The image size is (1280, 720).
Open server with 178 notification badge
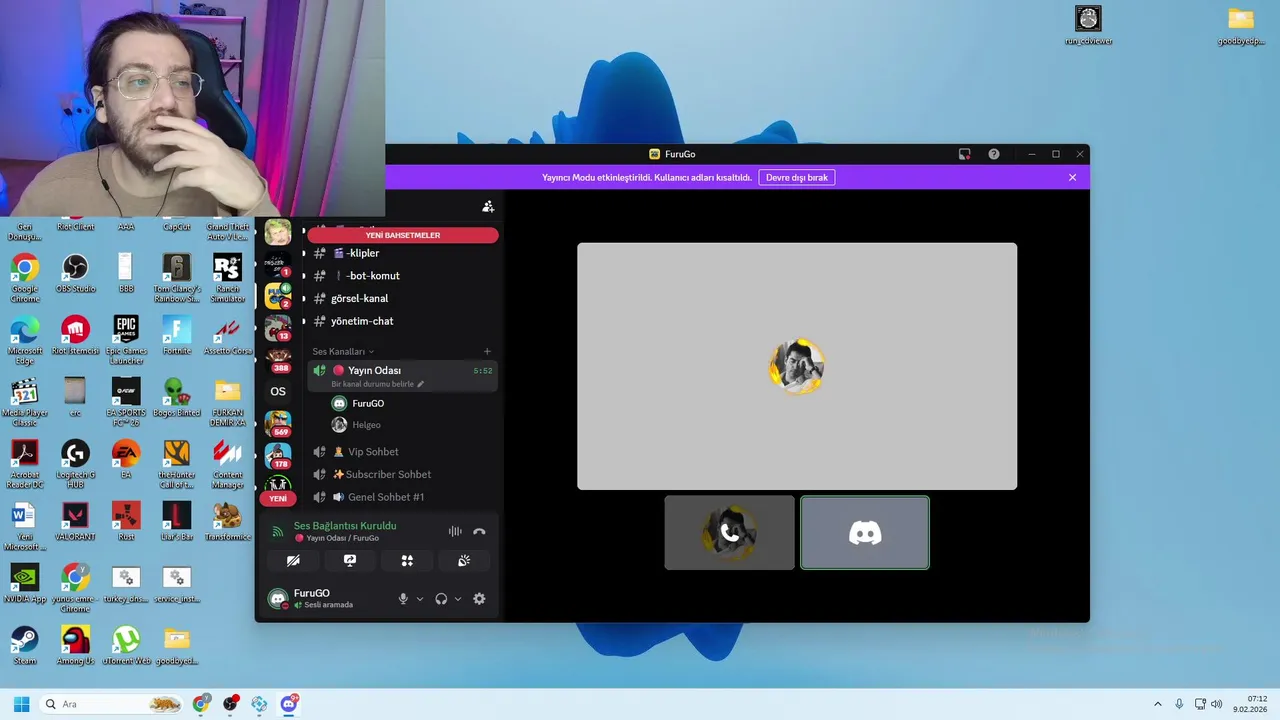(x=278, y=456)
